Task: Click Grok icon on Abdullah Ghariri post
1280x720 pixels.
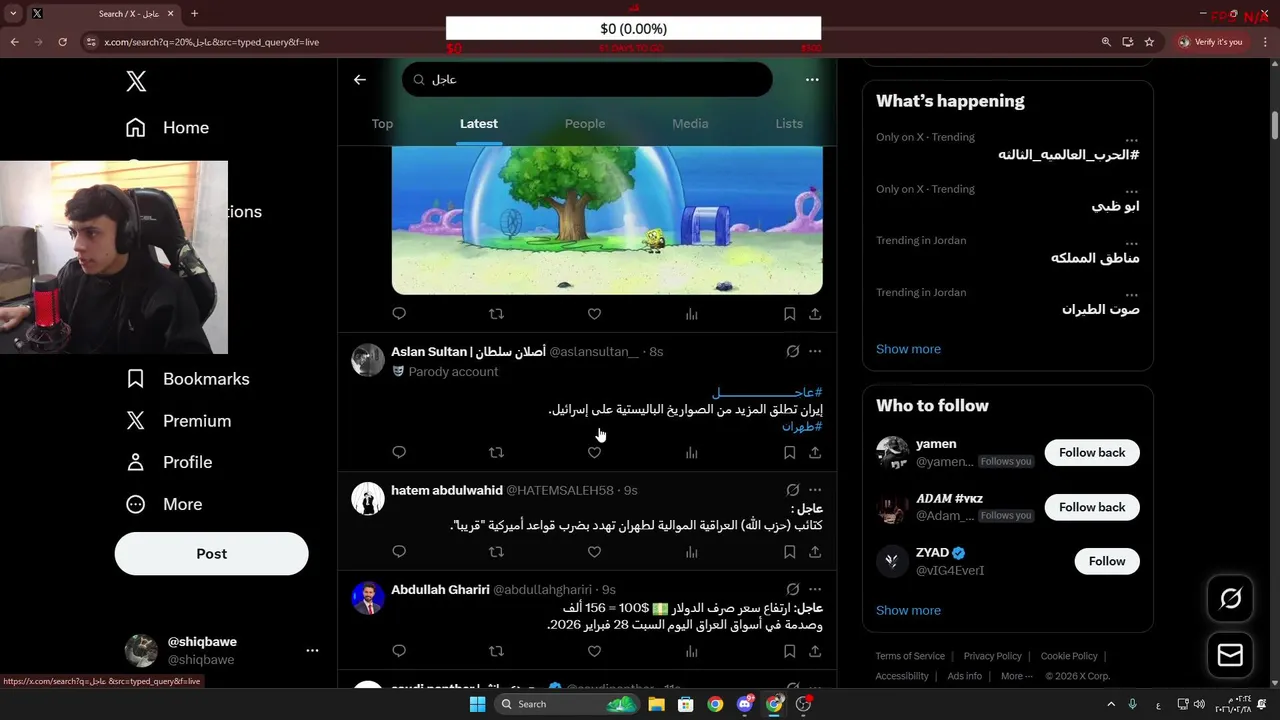Action: point(792,590)
